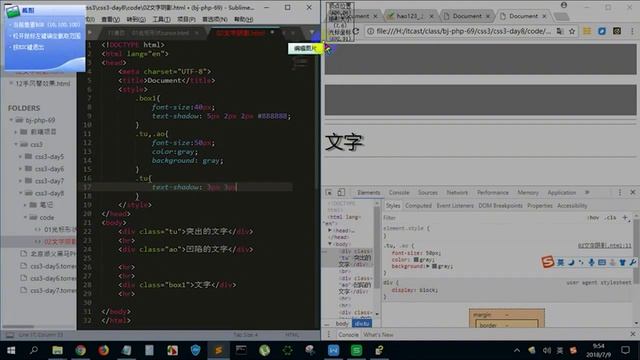Activate DevTools inspect element picker
This screenshot has height=360, width=640.
click(x=329, y=192)
